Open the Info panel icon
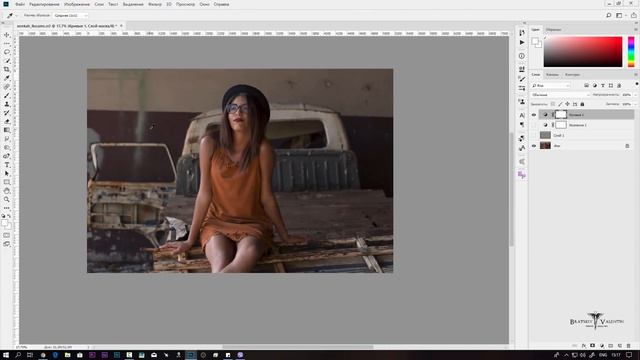640x360 pixels. point(522,56)
